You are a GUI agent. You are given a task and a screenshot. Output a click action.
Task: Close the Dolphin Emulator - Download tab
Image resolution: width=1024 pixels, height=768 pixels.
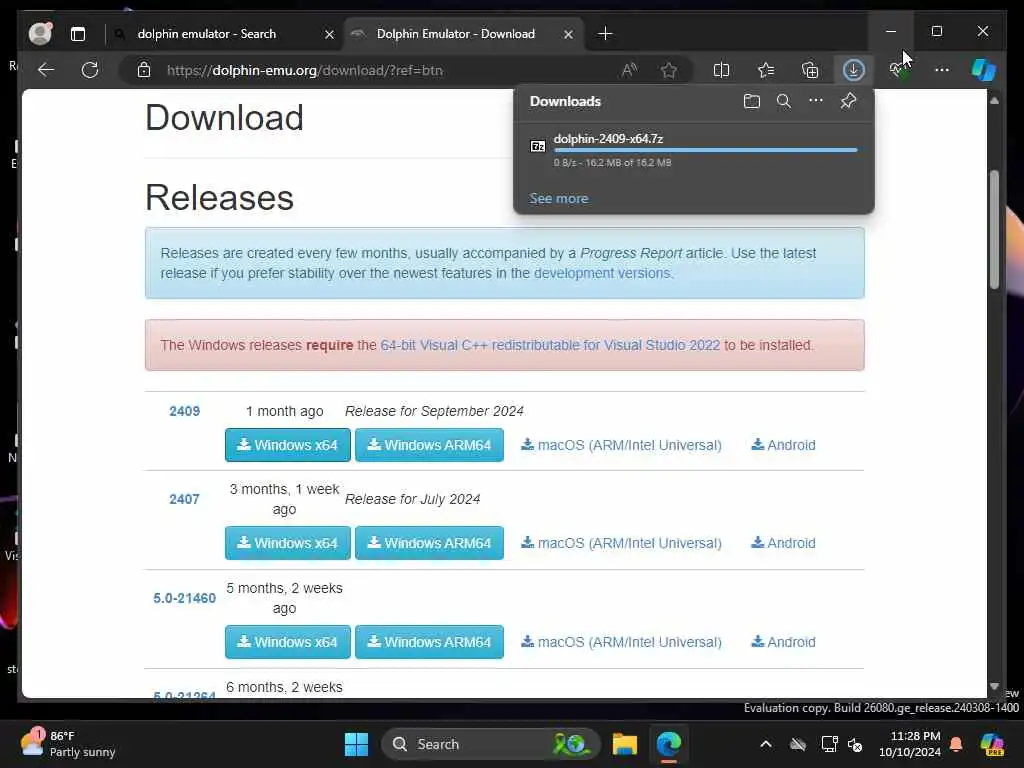[569, 34]
